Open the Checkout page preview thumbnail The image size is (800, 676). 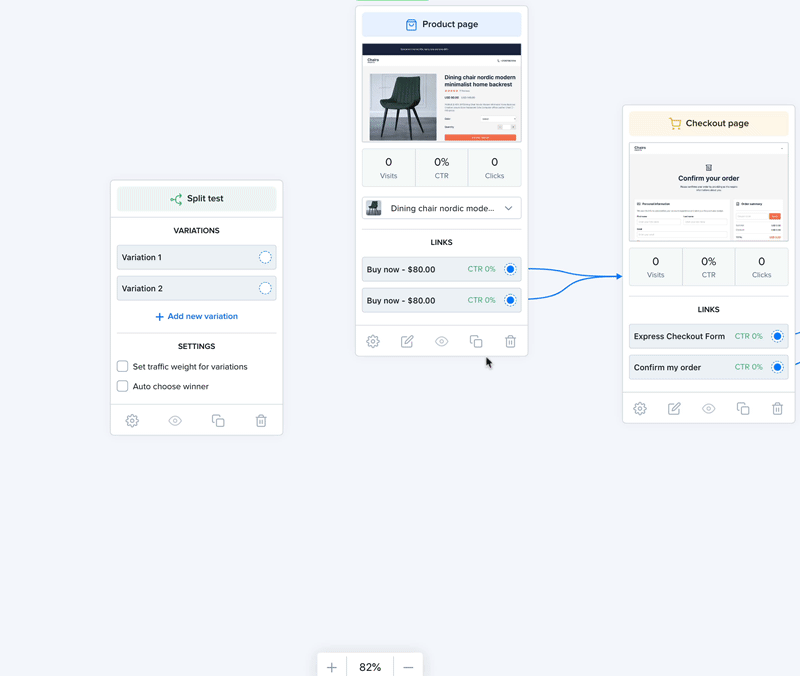(708, 191)
